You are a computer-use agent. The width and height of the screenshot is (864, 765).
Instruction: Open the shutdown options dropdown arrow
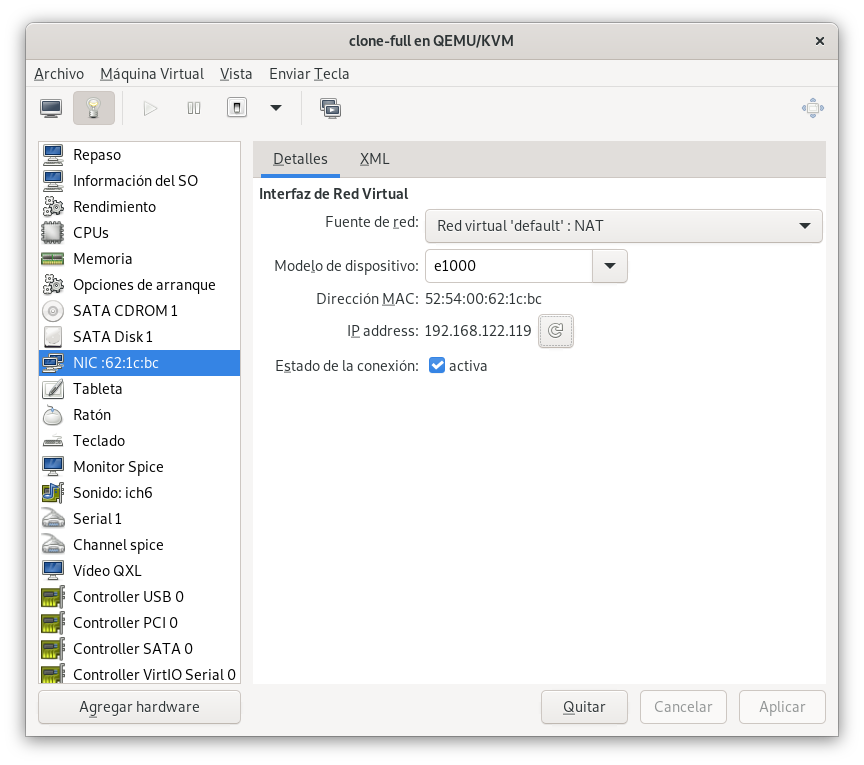point(276,108)
